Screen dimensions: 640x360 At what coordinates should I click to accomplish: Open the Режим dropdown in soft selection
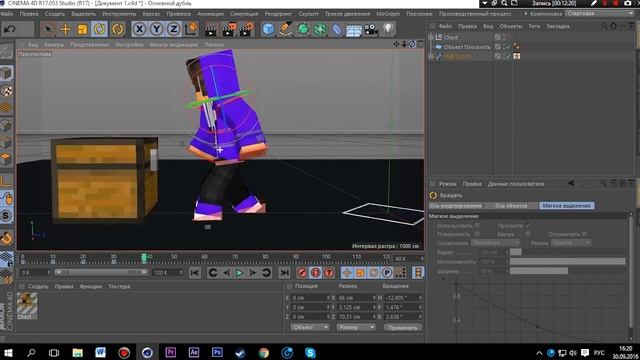(x=571, y=243)
